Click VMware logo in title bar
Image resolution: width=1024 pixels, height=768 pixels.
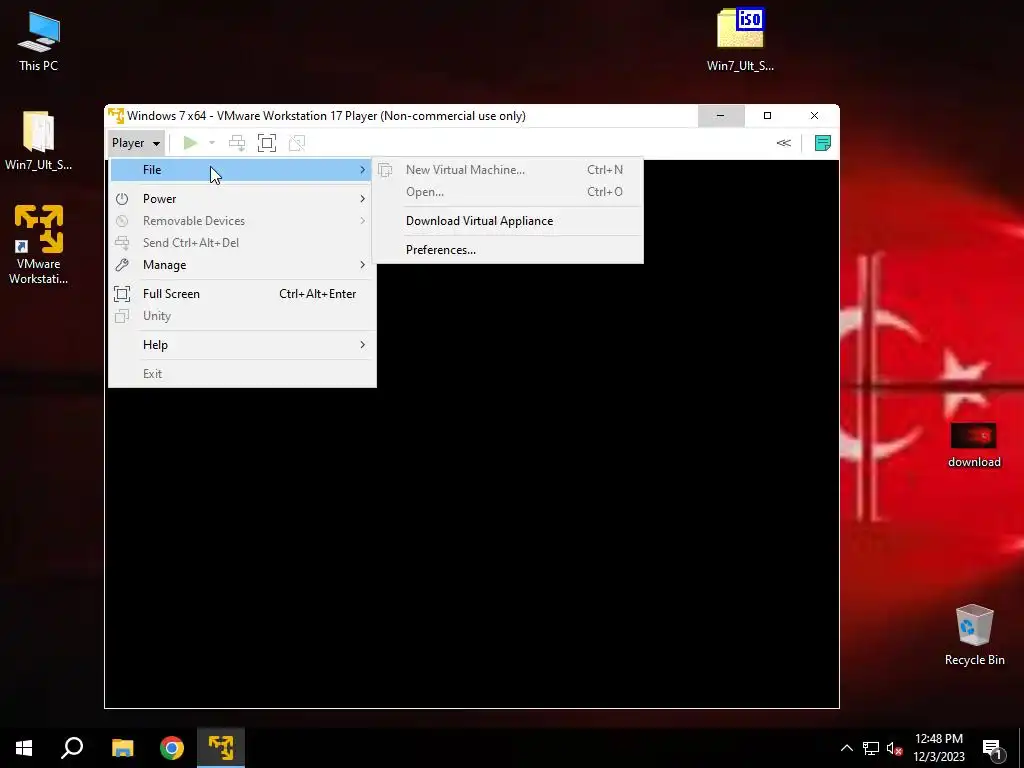[116, 116]
